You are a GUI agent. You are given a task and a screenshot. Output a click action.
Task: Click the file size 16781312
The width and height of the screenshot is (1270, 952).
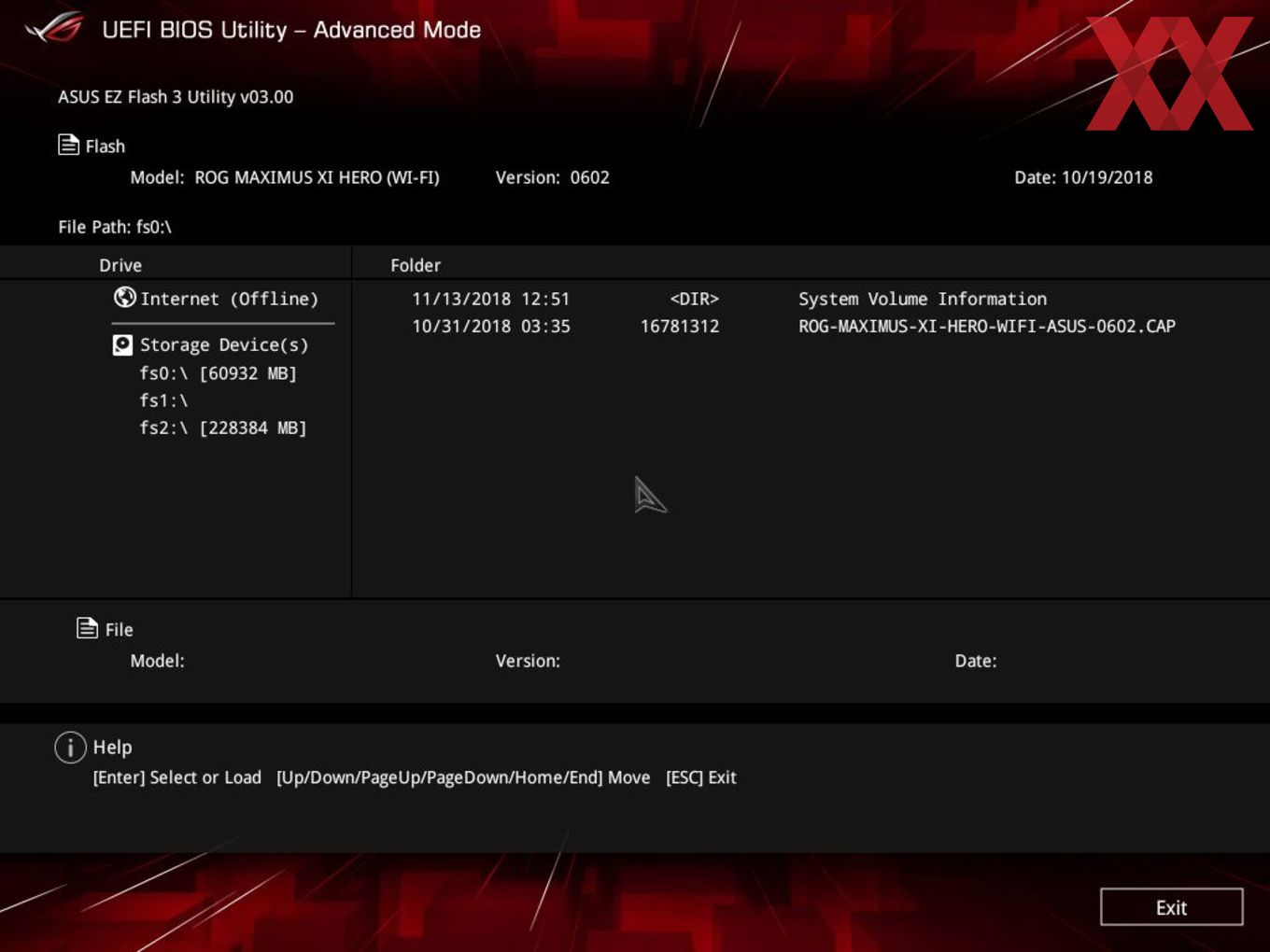coord(679,326)
